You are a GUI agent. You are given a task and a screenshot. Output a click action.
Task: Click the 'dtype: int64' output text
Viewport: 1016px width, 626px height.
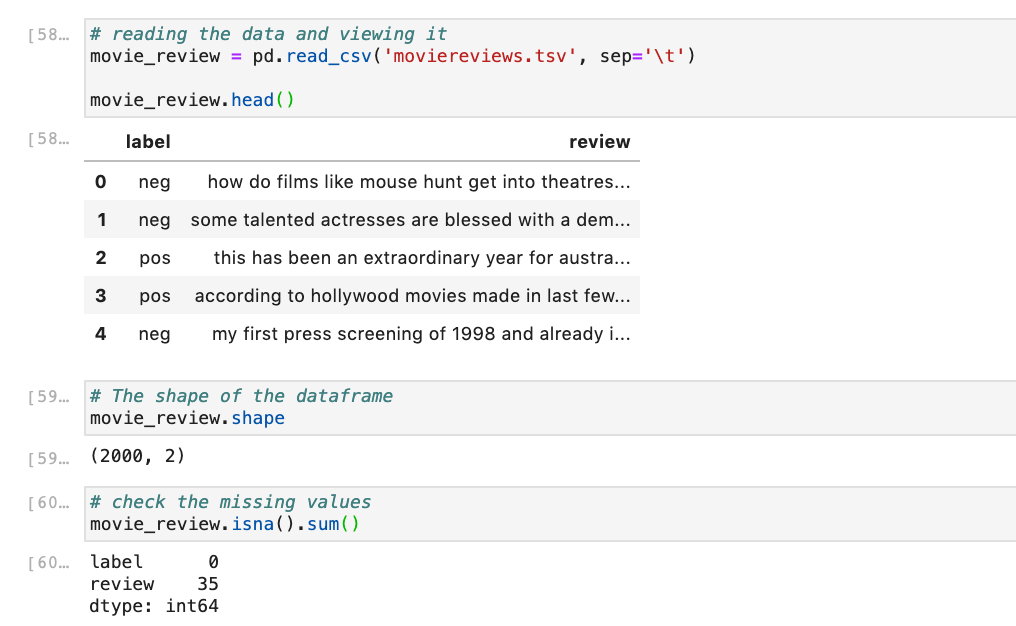click(x=154, y=606)
